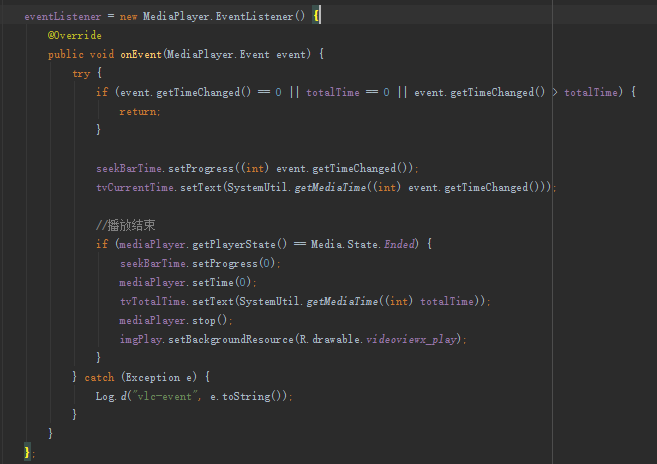Click tvCurrentTime on setText line
The width and height of the screenshot is (657, 464).
[x=135, y=187]
